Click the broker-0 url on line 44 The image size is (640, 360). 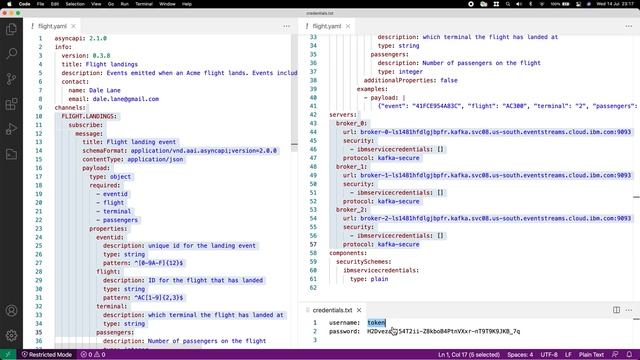(496, 132)
